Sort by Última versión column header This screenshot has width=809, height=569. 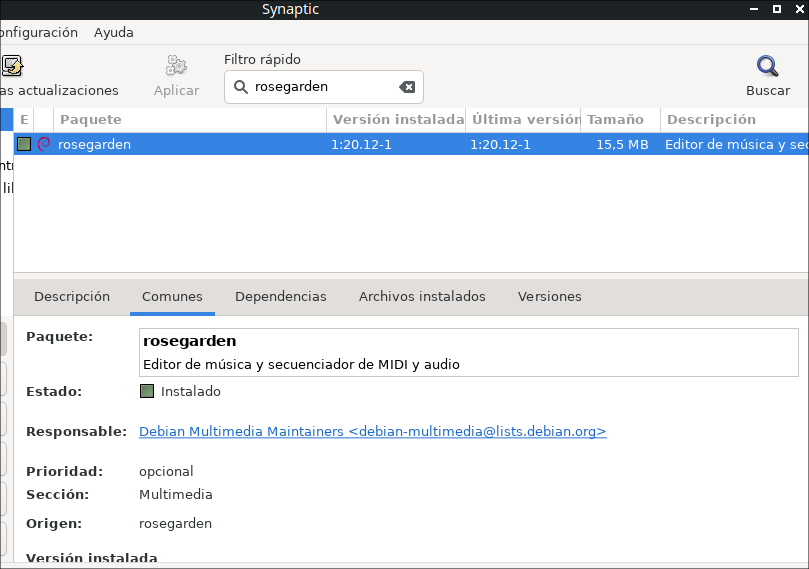[524, 120]
